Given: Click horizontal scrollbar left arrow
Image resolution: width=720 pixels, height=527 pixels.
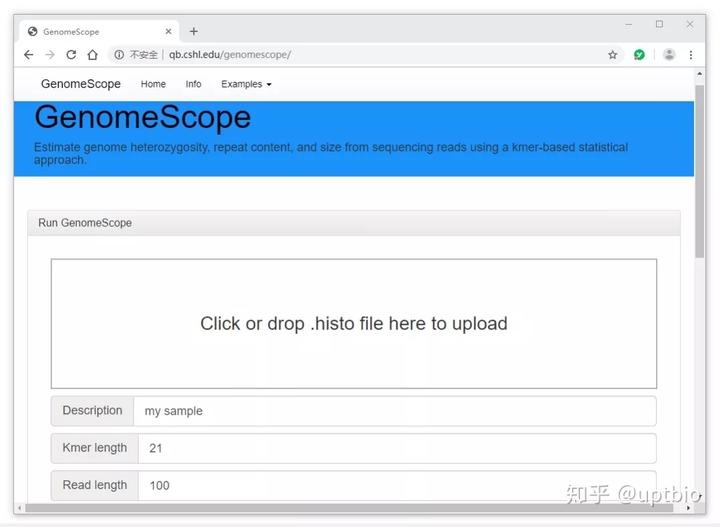Looking at the screenshot, I should [x=19, y=508].
